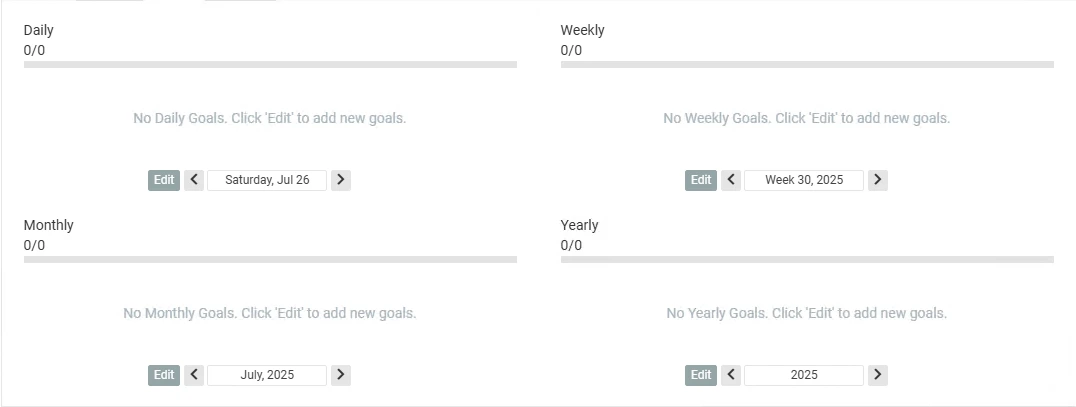Click the '2025' year field
This screenshot has width=1076, height=407.
(804, 375)
